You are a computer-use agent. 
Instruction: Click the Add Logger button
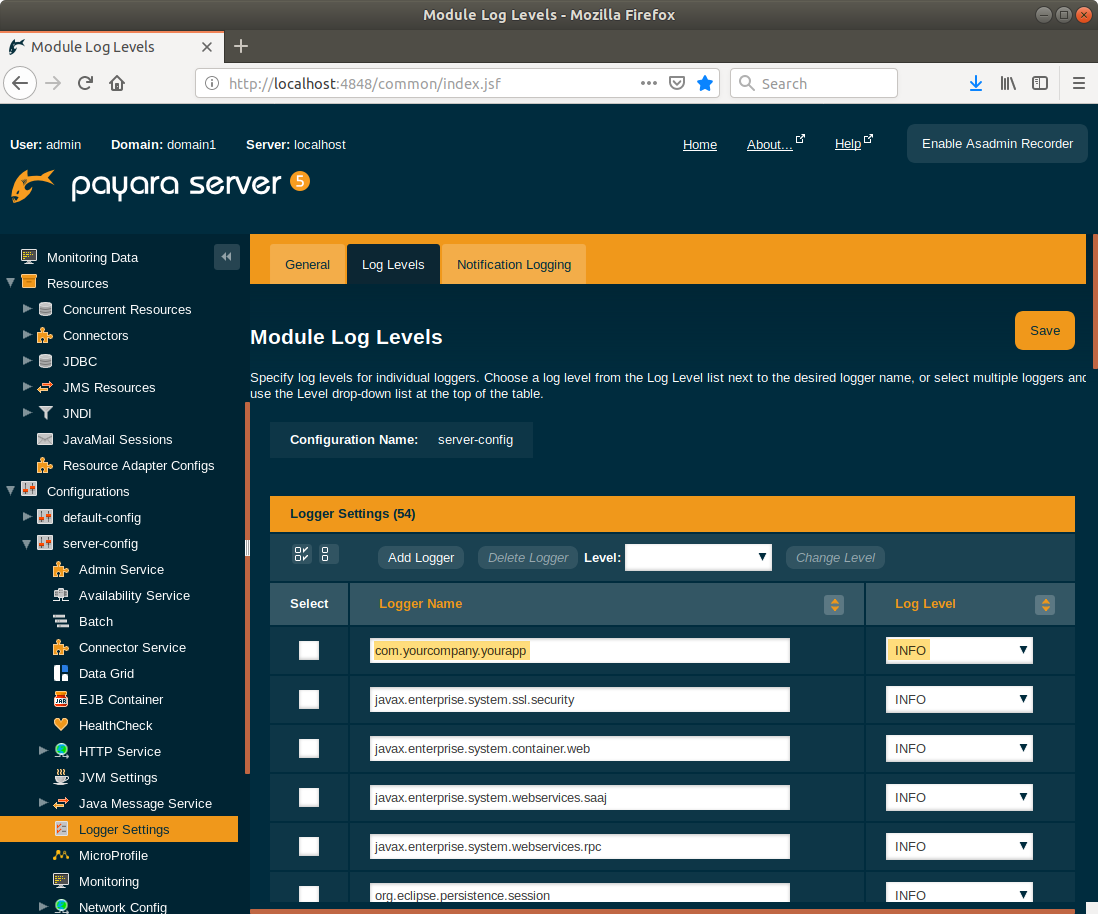pos(421,558)
